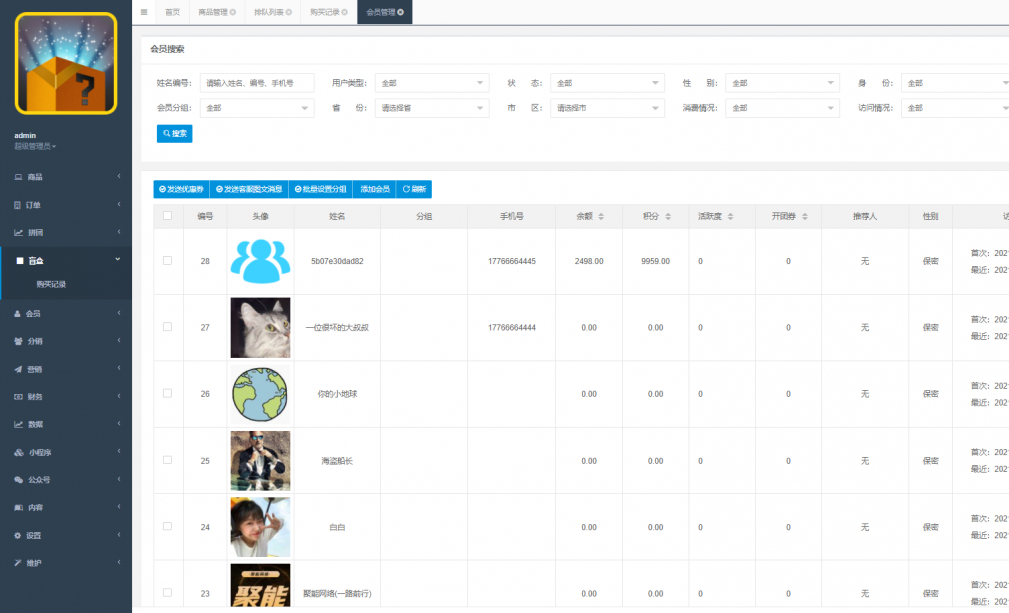1009x613 pixels.
Task: Open the 商品 menu icon in sidebar
Action: (x=18, y=177)
